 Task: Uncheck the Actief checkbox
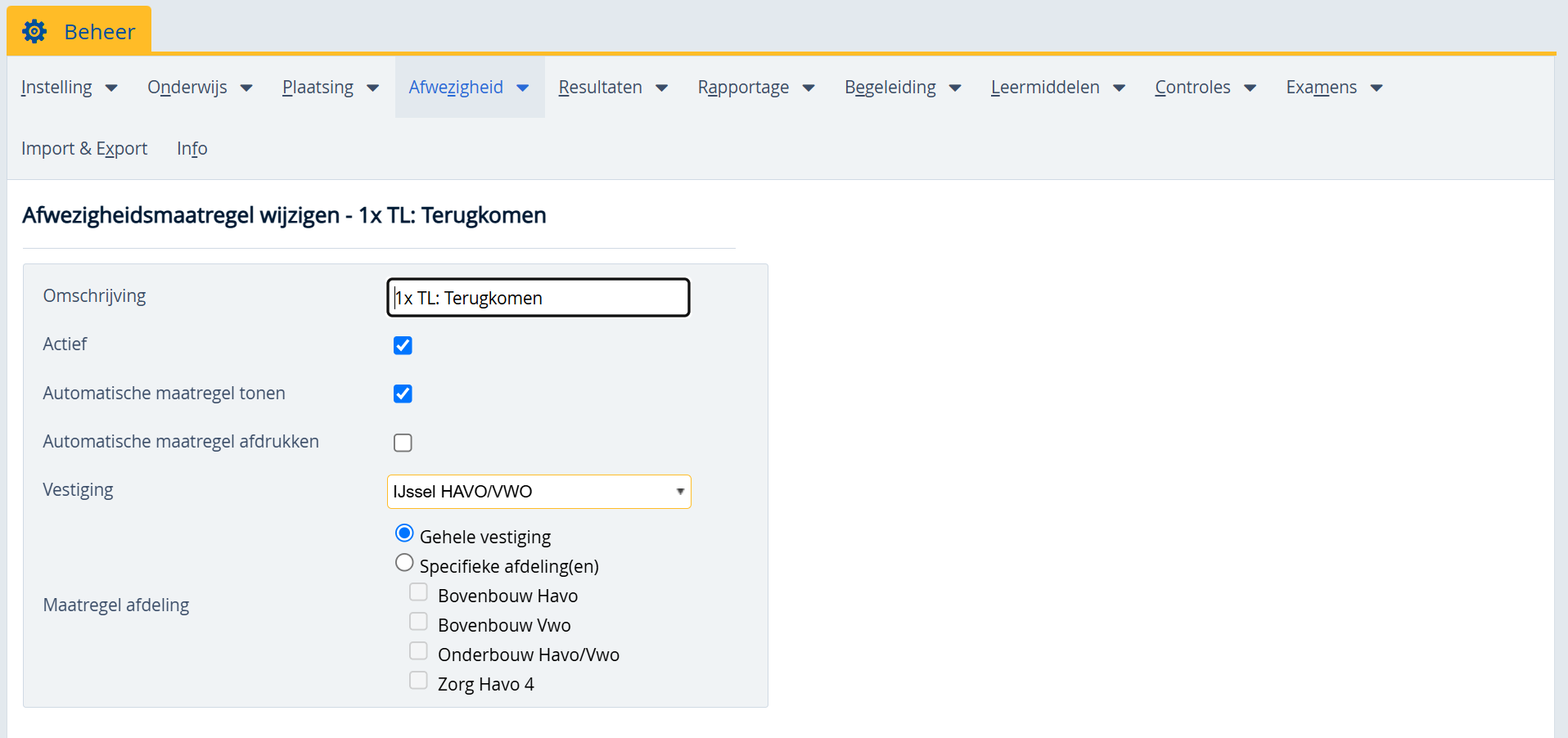(403, 345)
